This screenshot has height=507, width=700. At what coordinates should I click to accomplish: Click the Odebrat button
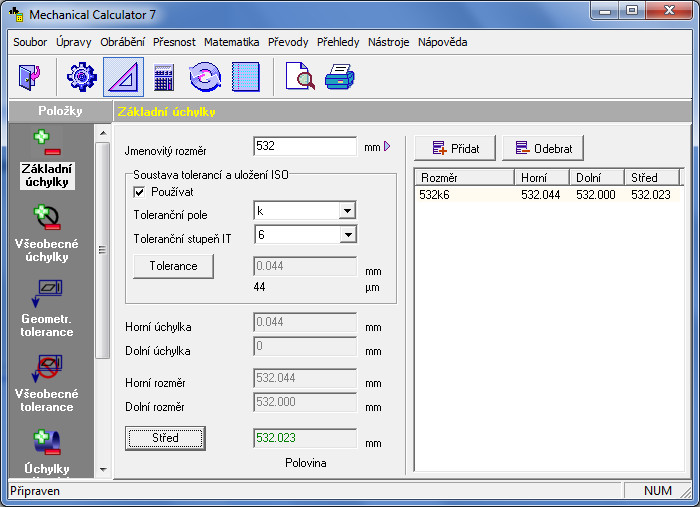(x=543, y=148)
